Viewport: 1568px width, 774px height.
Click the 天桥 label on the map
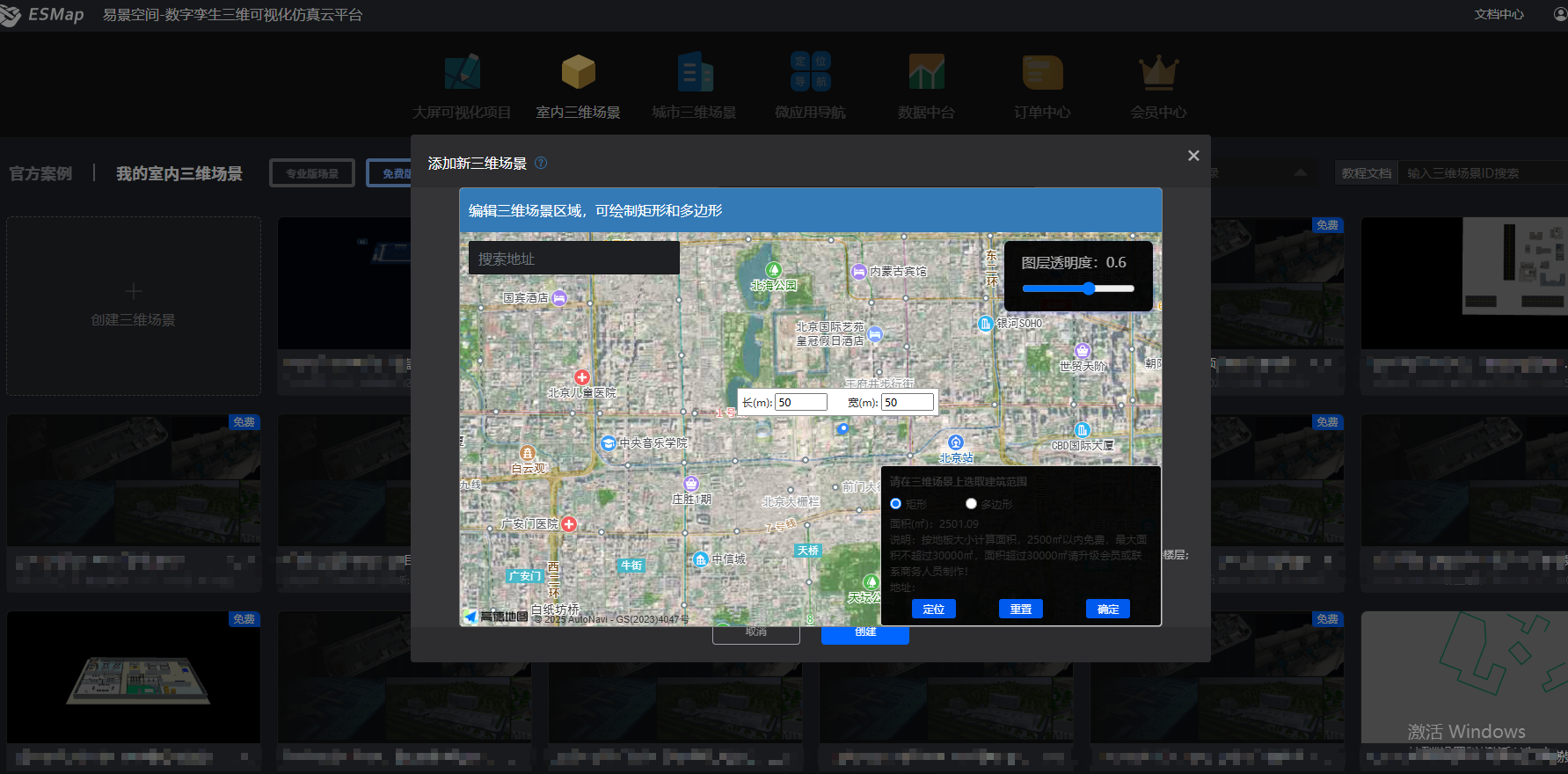808,551
